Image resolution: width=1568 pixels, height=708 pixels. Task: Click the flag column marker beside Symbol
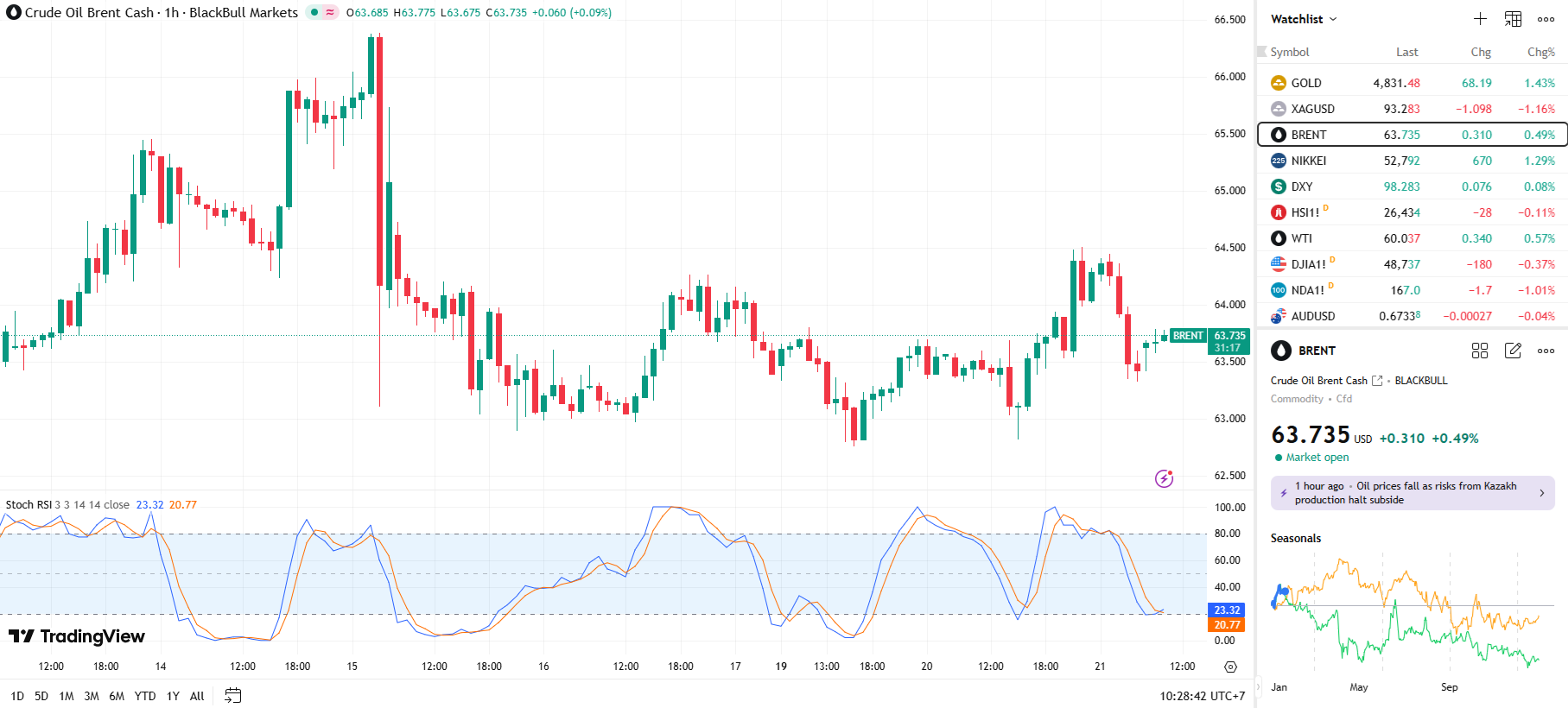click(x=1261, y=52)
